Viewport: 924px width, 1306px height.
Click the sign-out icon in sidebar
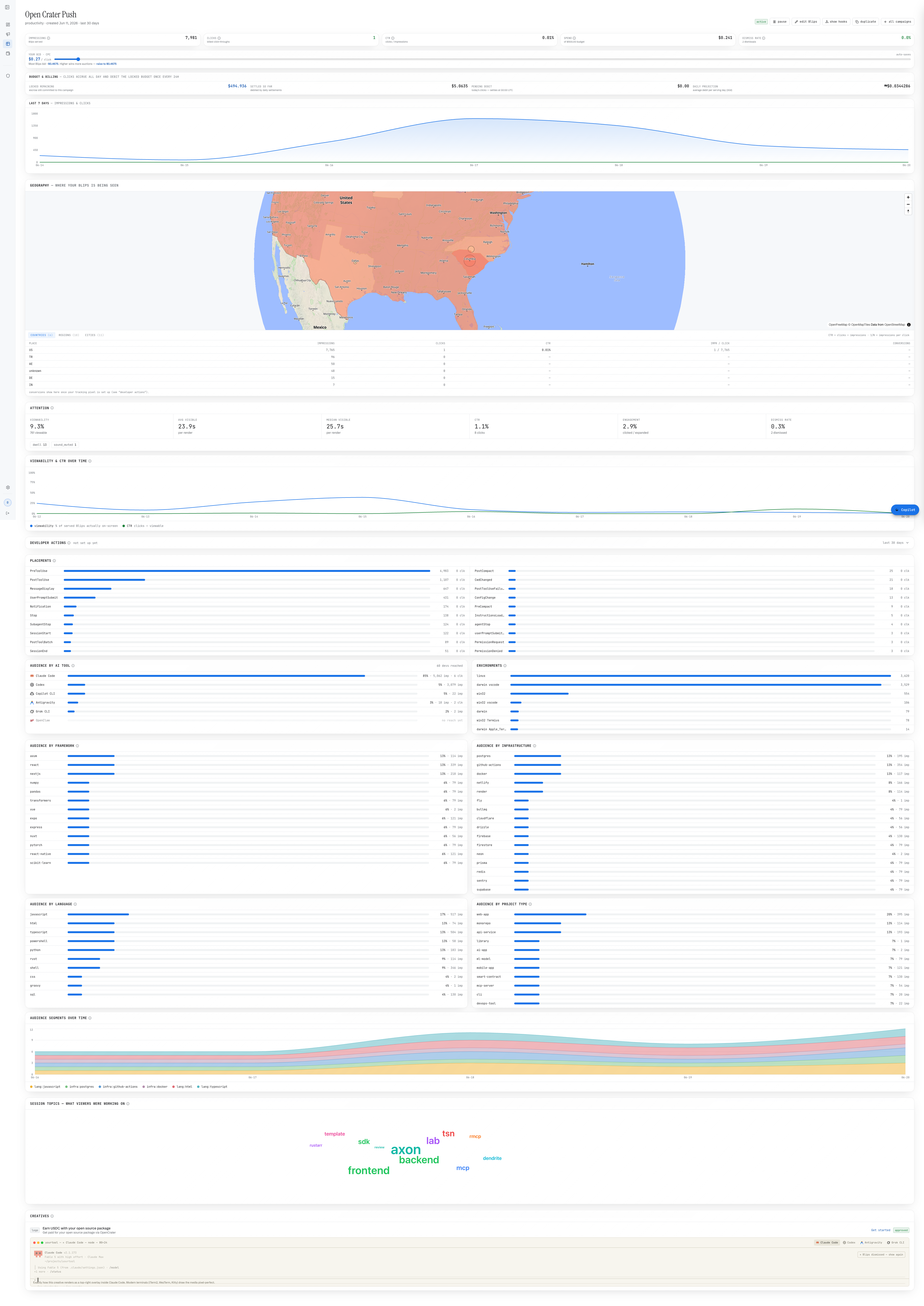7,513
